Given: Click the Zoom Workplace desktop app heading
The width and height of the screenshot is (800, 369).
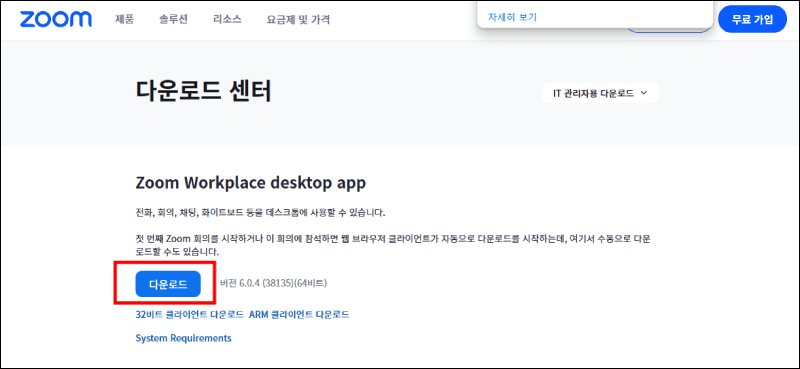Looking at the screenshot, I should tap(251, 183).
